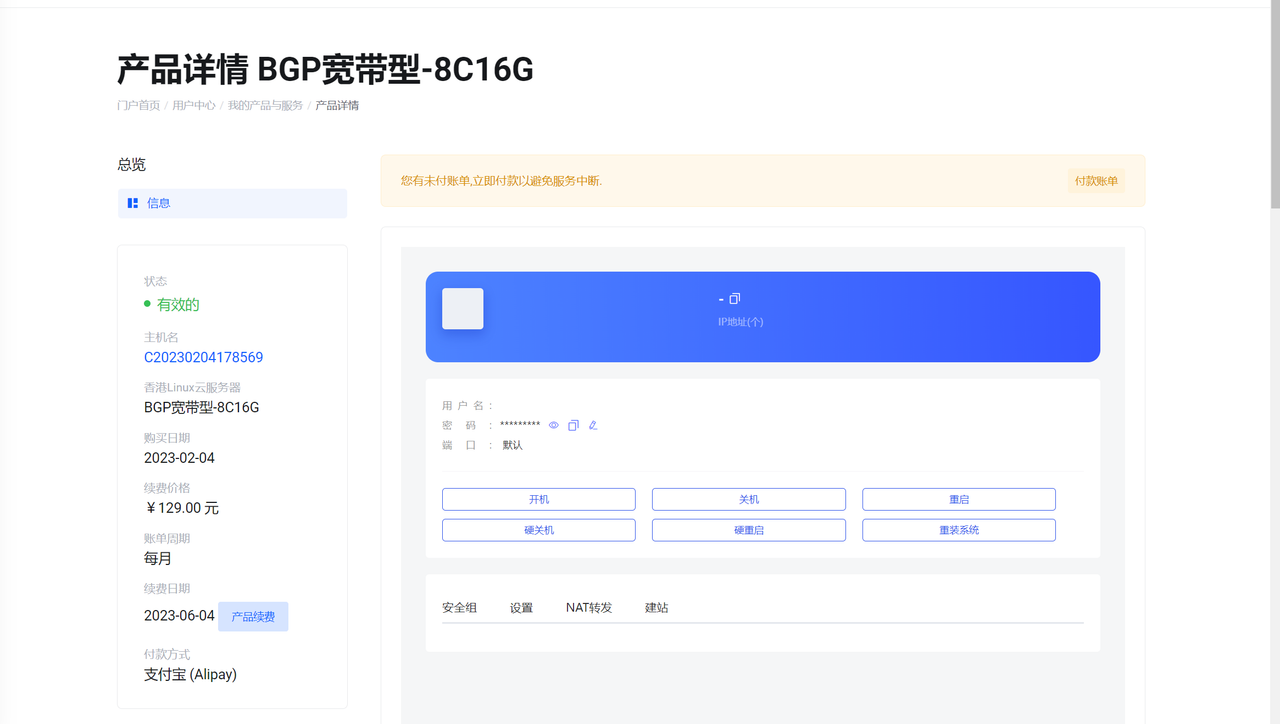1280x724 pixels.
Task: Show password with the eye icon
Action: coord(554,425)
